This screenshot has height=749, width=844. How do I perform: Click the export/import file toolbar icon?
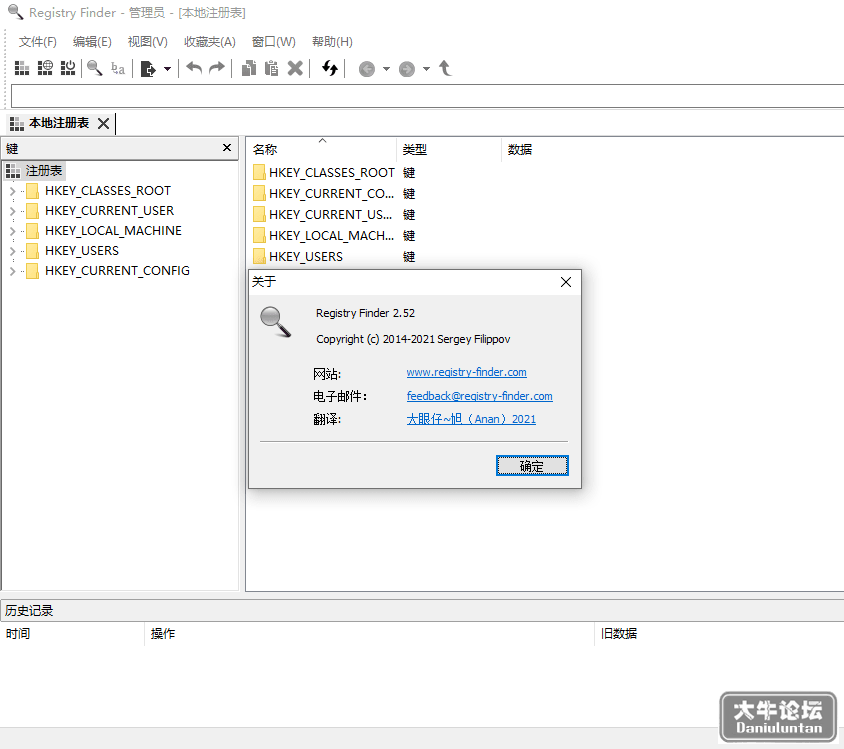(147, 69)
